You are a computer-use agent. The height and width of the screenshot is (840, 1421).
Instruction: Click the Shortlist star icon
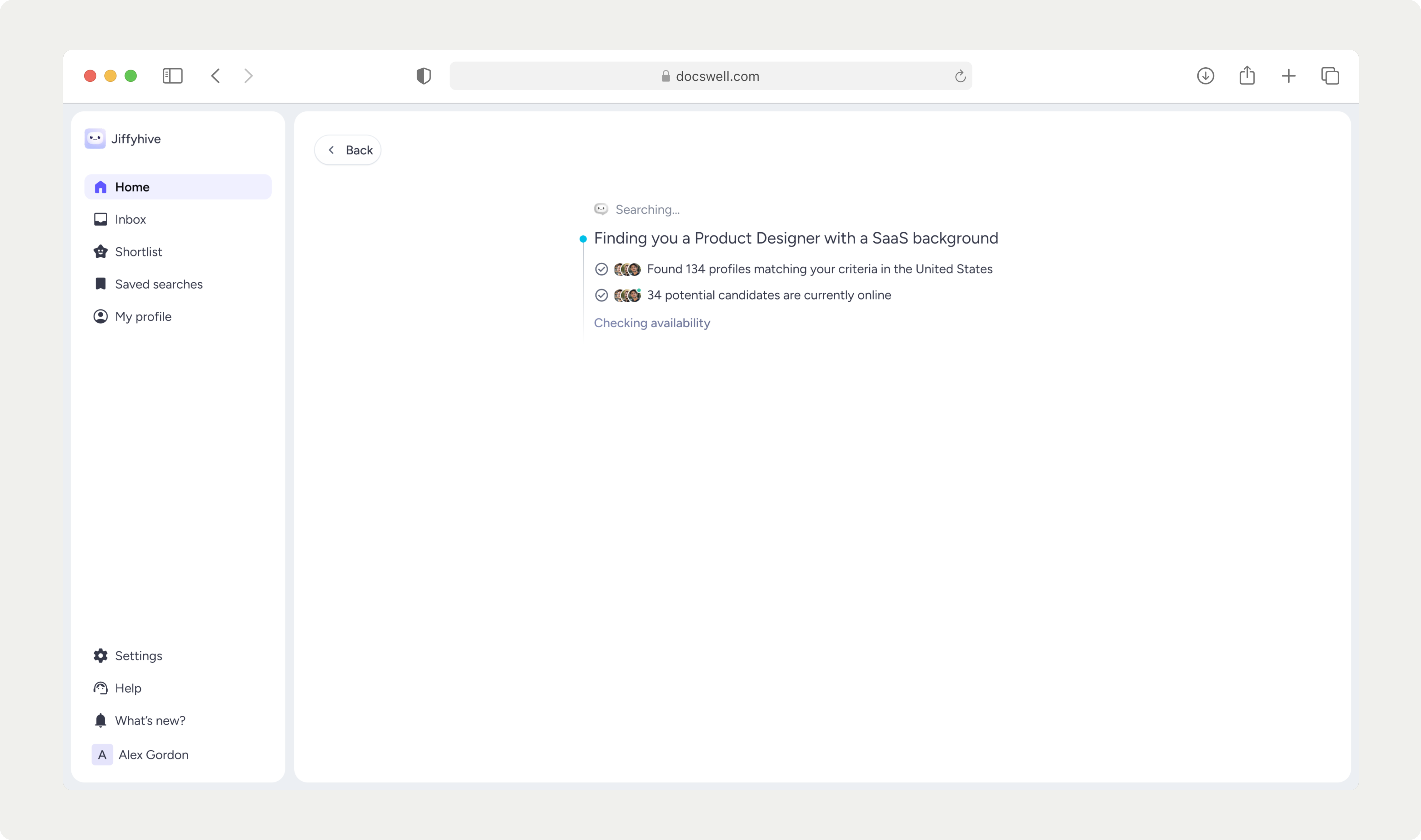(100, 252)
